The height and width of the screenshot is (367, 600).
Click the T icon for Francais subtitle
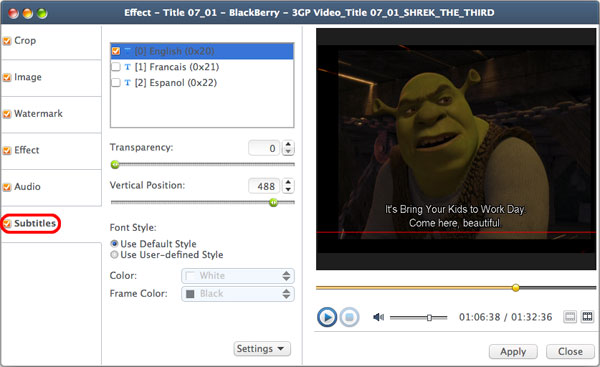[128, 67]
